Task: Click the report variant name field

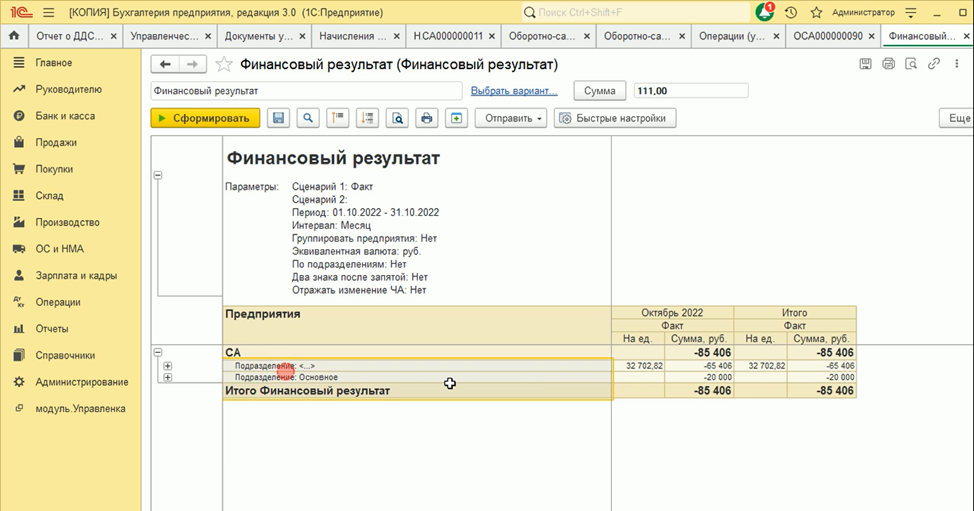Action: [x=306, y=91]
